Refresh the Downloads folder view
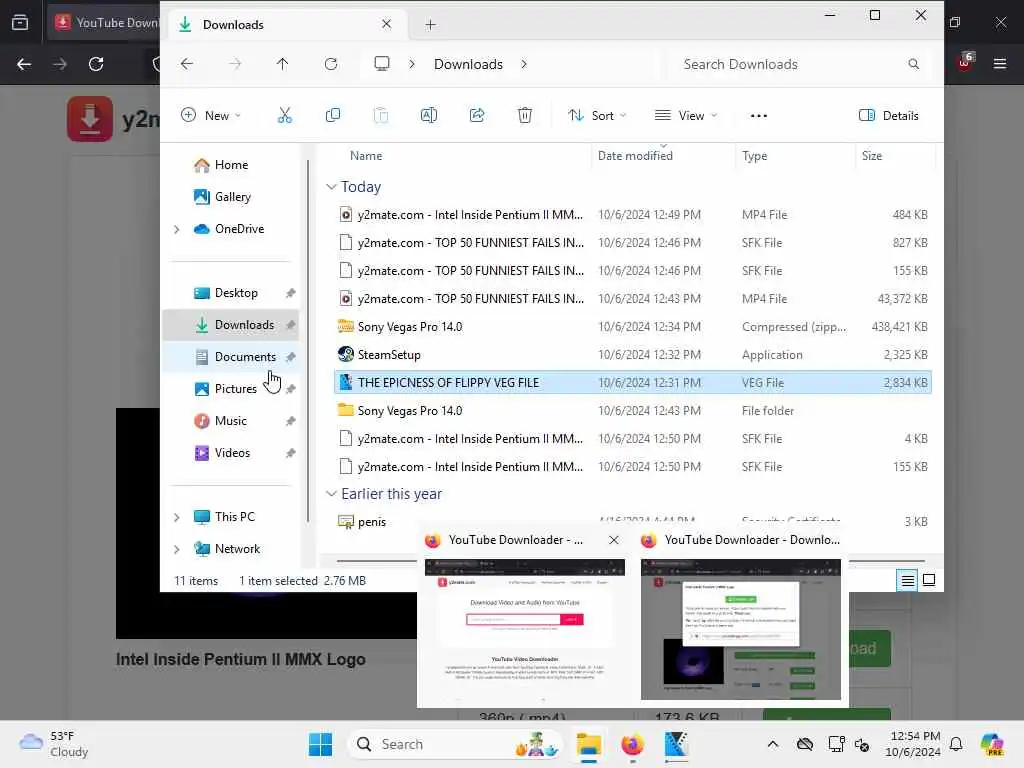 (331, 64)
